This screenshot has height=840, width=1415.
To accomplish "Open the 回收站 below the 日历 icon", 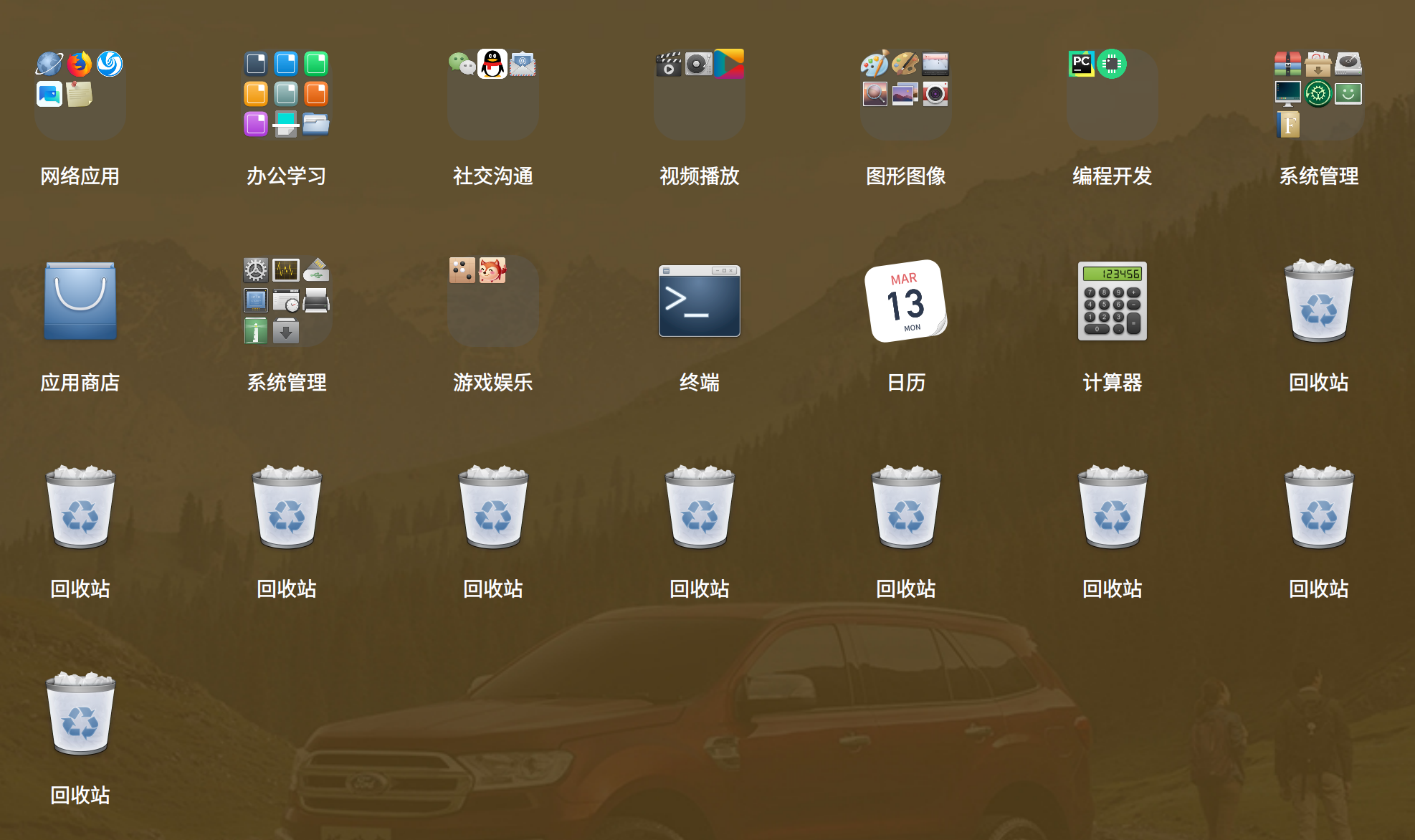I will coord(905,507).
